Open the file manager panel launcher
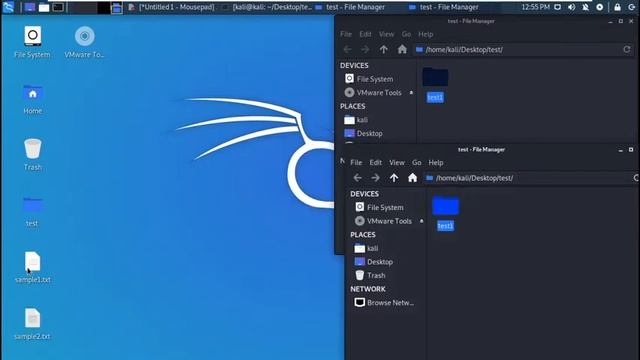This screenshot has height=360, width=640. 44,7
